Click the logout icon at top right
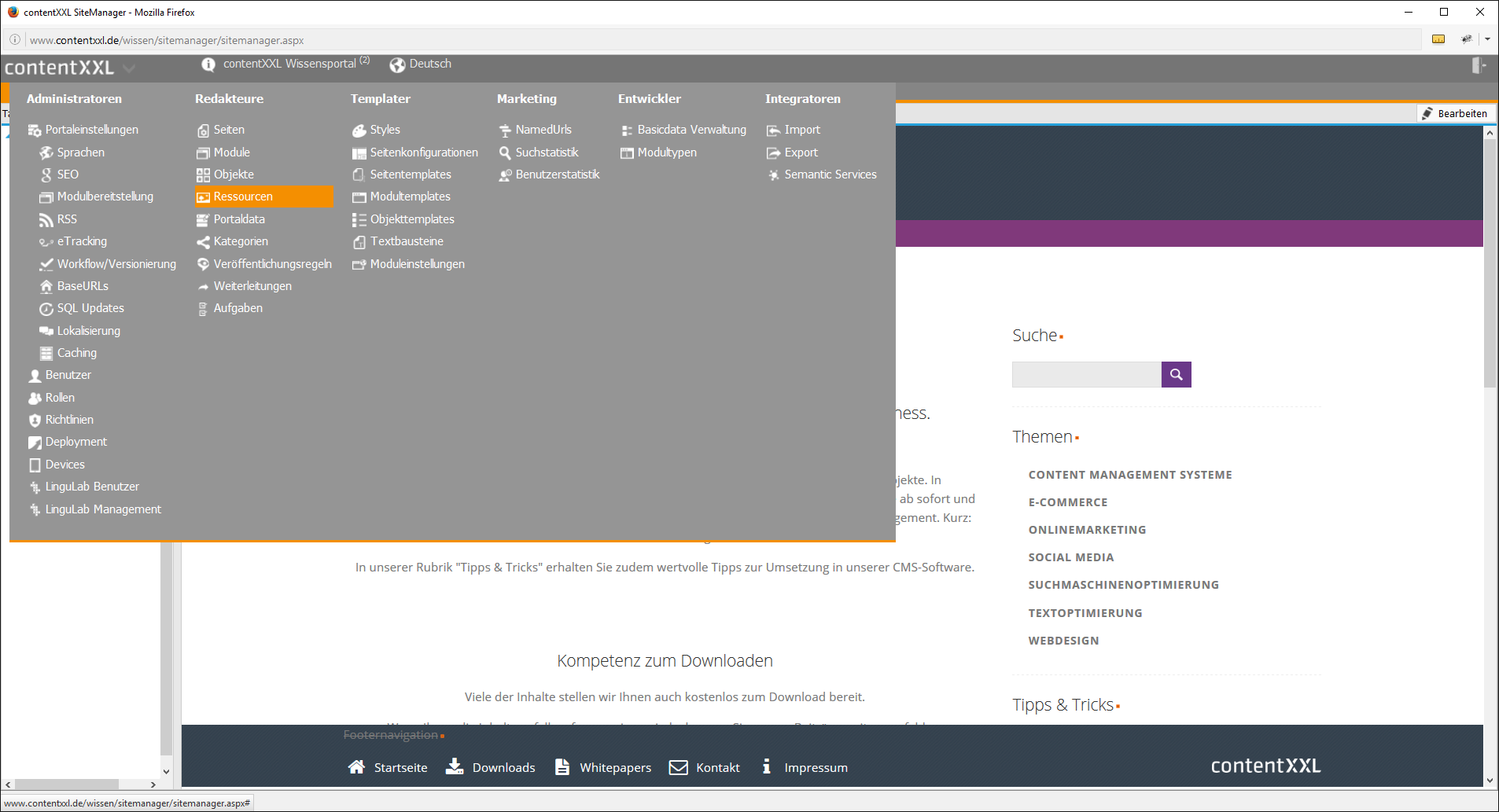This screenshot has width=1499, height=812. tap(1479, 65)
